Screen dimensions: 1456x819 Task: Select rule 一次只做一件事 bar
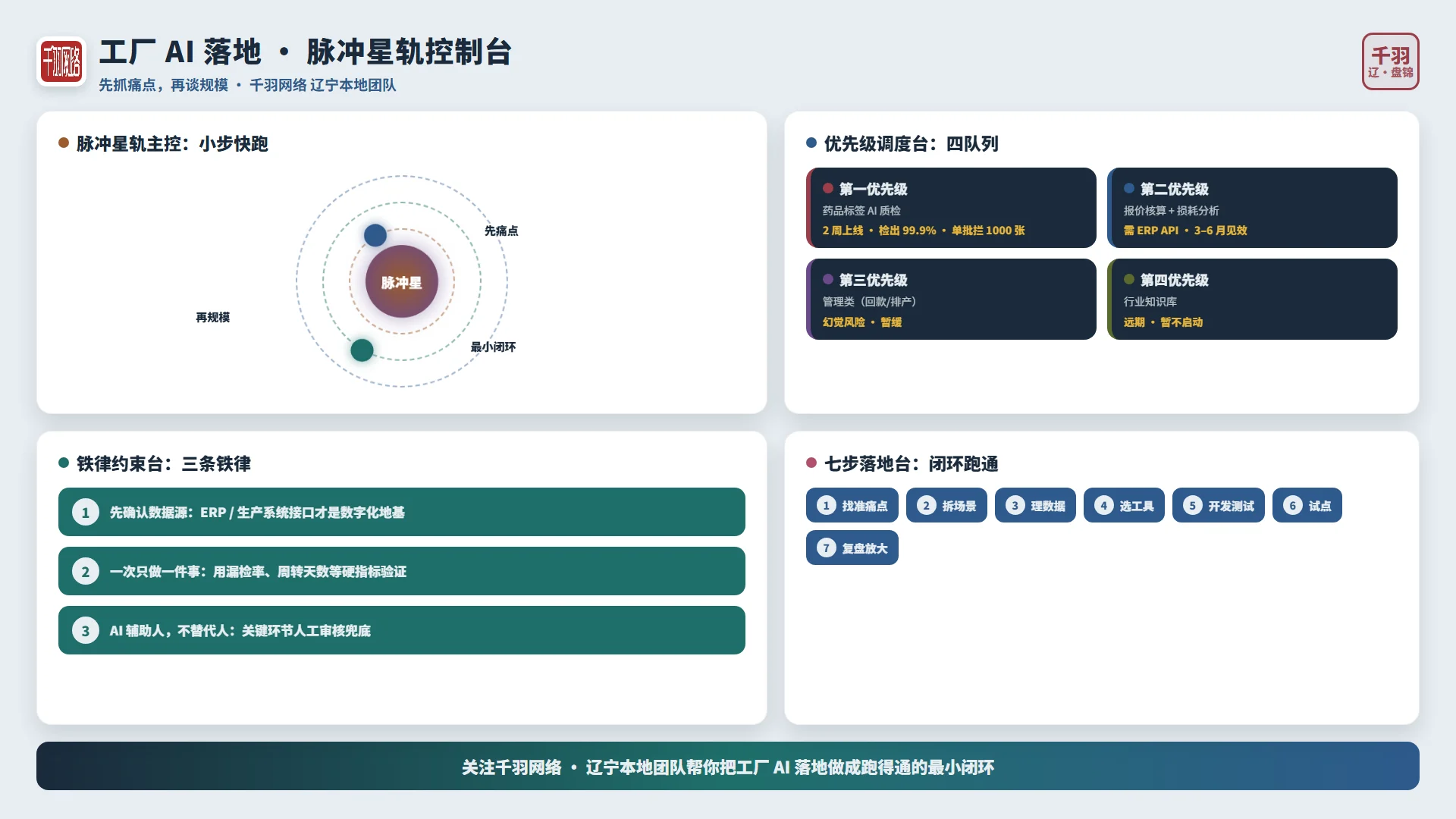pyautogui.click(x=402, y=571)
